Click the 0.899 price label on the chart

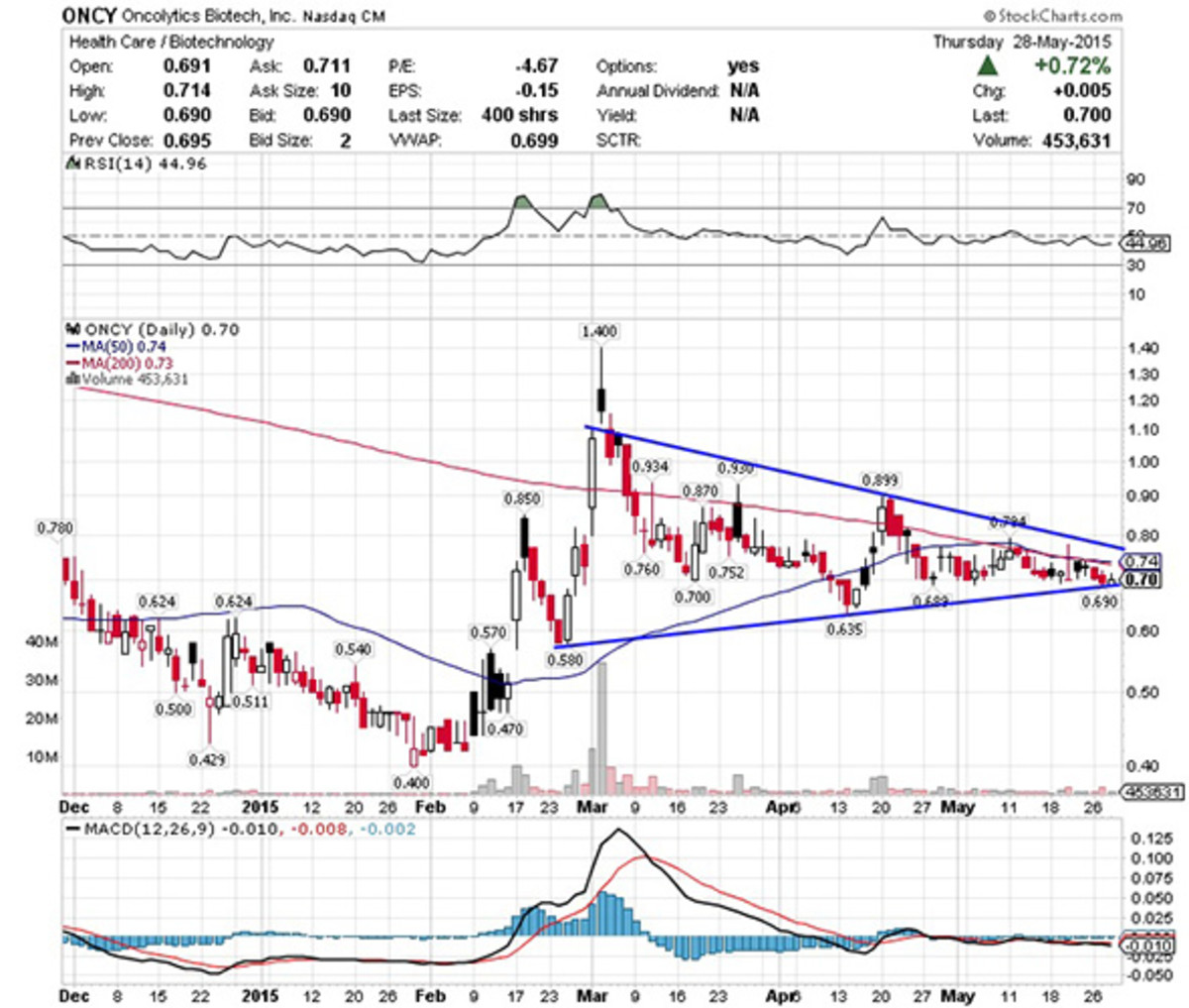coord(880,480)
